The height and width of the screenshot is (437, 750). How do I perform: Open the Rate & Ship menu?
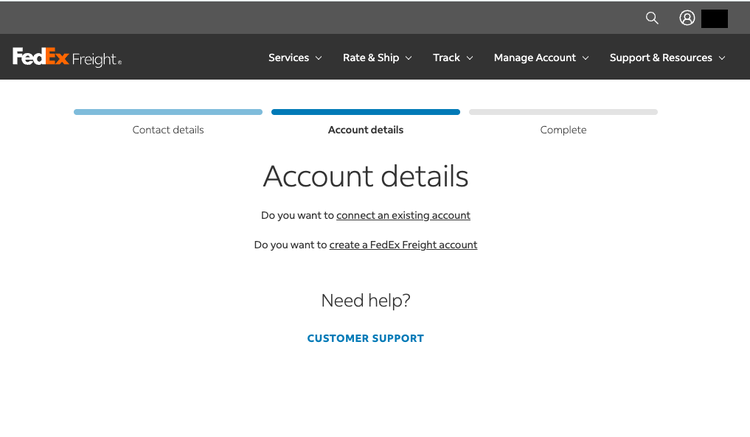point(377,58)
